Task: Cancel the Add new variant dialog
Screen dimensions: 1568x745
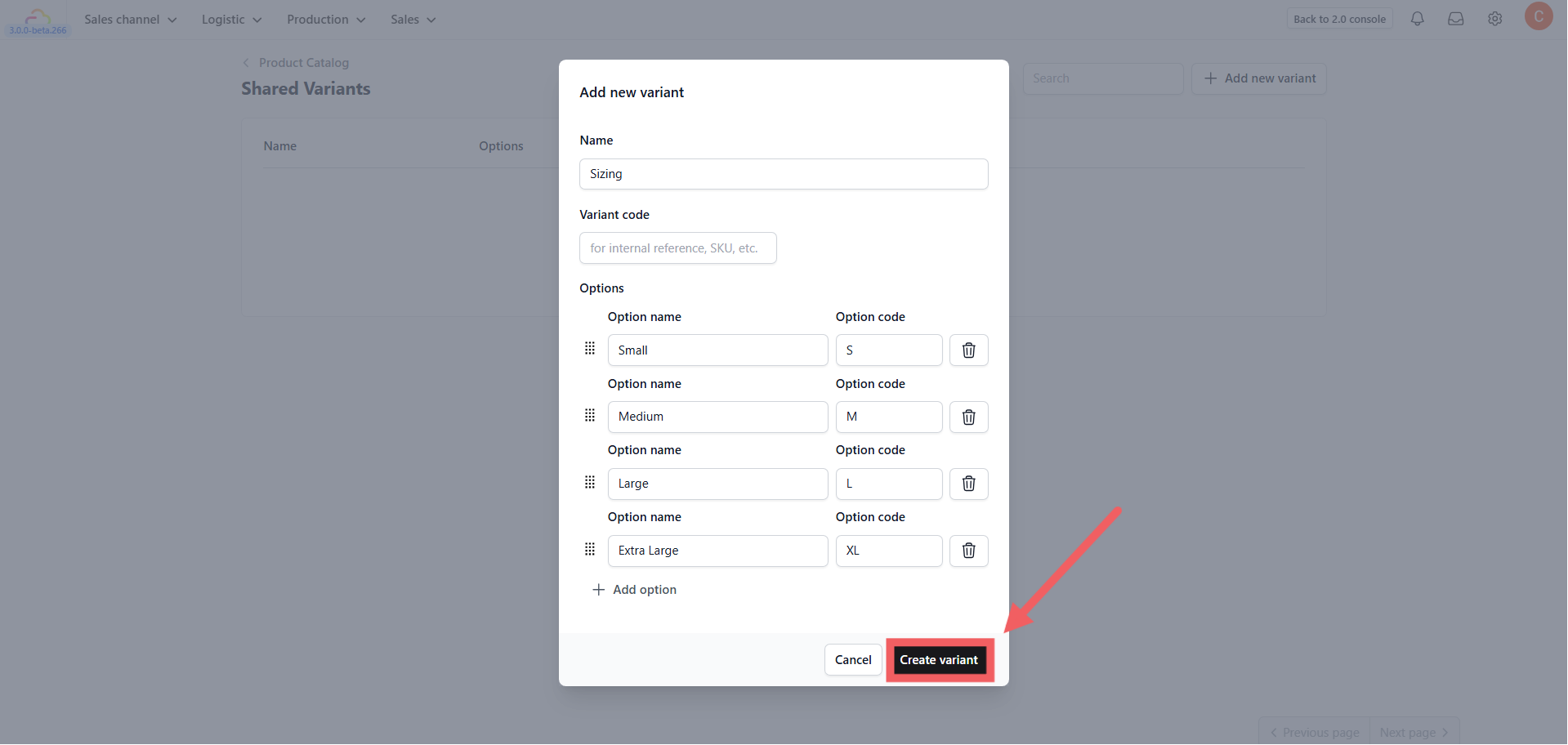Action: tap(853, 660)
